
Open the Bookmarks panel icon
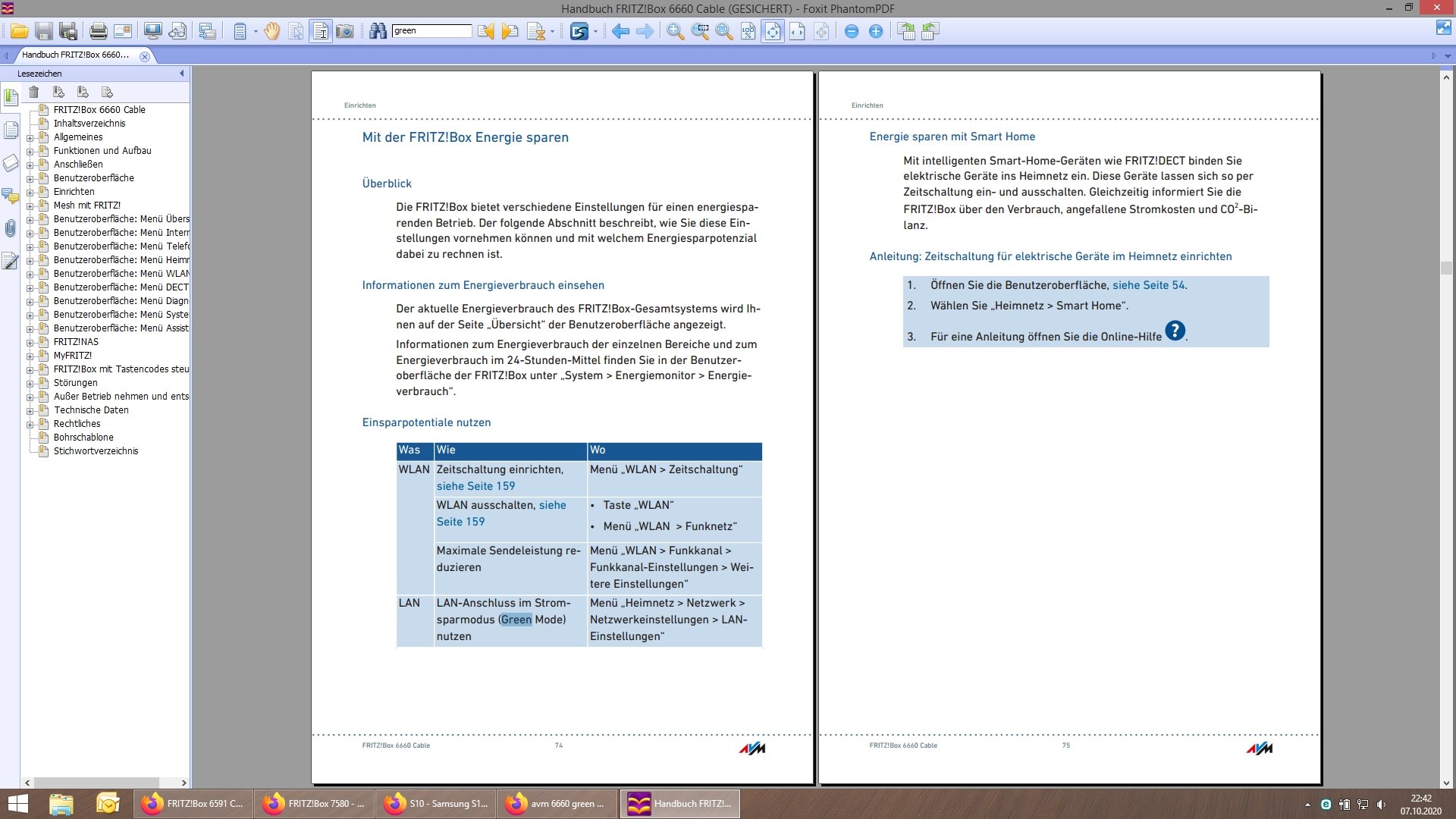coord(11,97)
